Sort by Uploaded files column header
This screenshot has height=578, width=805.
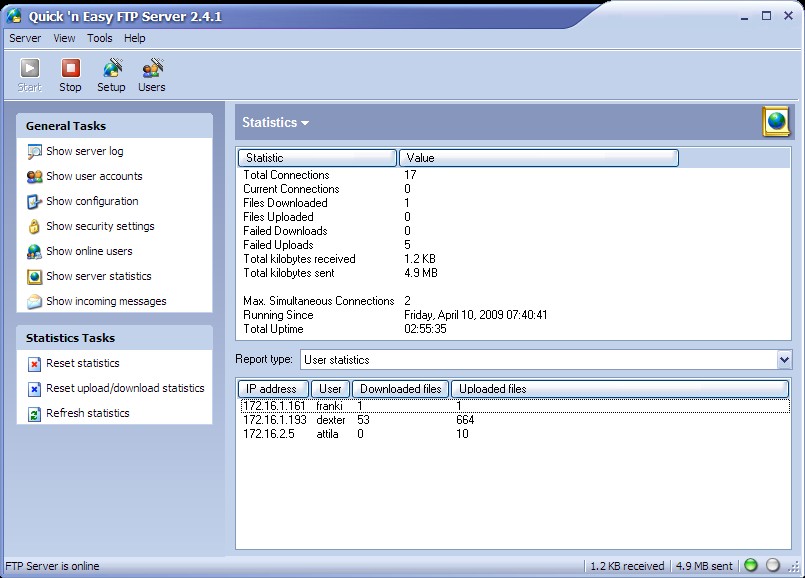[620, 389]
